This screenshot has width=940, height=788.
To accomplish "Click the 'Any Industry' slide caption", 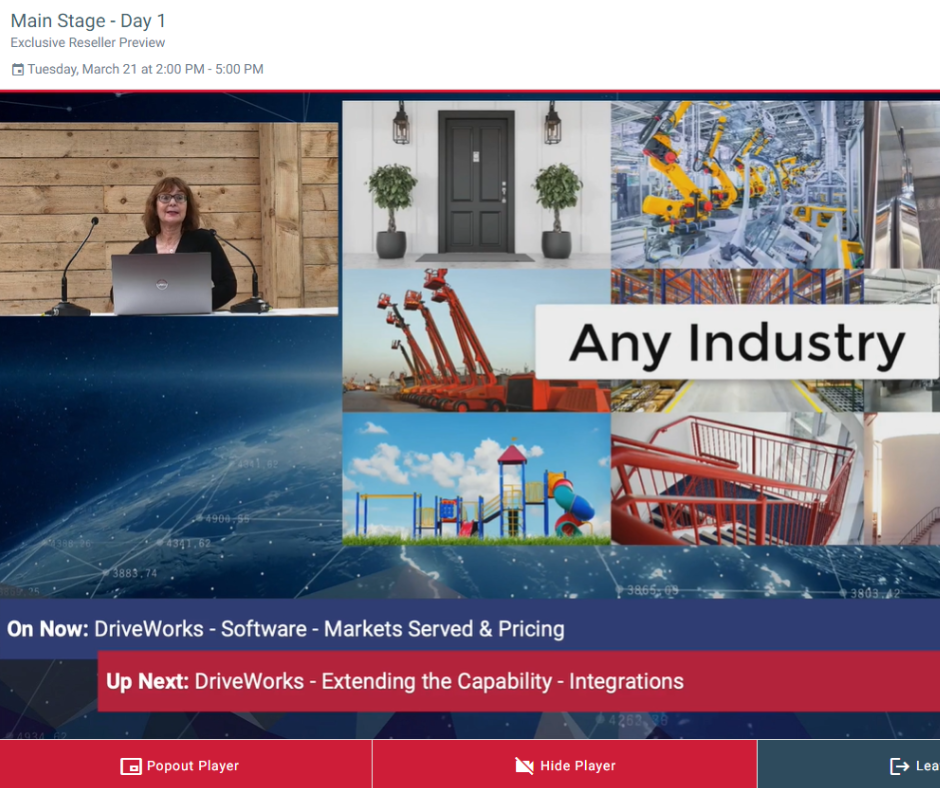I will (x=737, y=342).
